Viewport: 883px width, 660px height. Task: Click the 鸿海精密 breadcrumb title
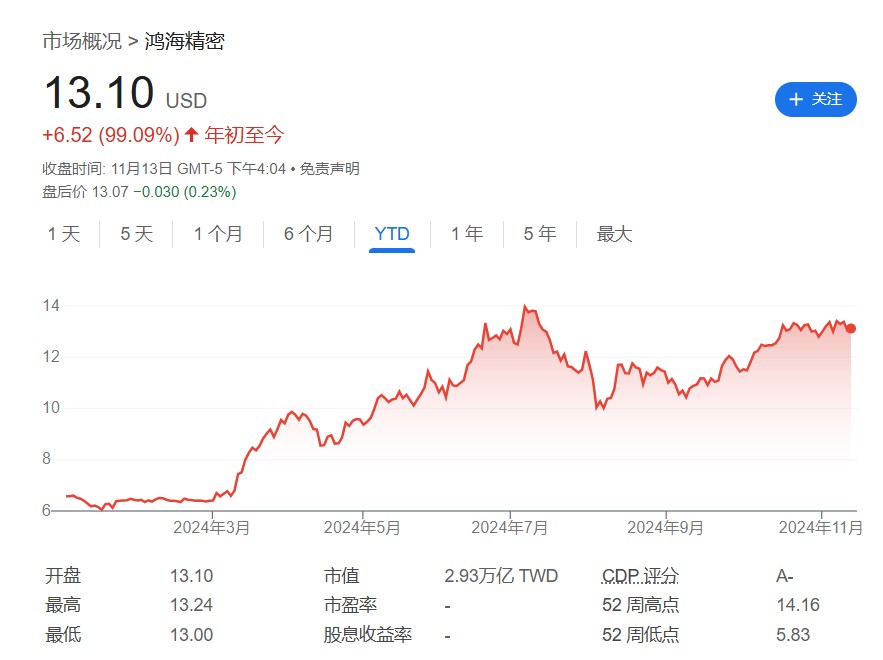185,41
